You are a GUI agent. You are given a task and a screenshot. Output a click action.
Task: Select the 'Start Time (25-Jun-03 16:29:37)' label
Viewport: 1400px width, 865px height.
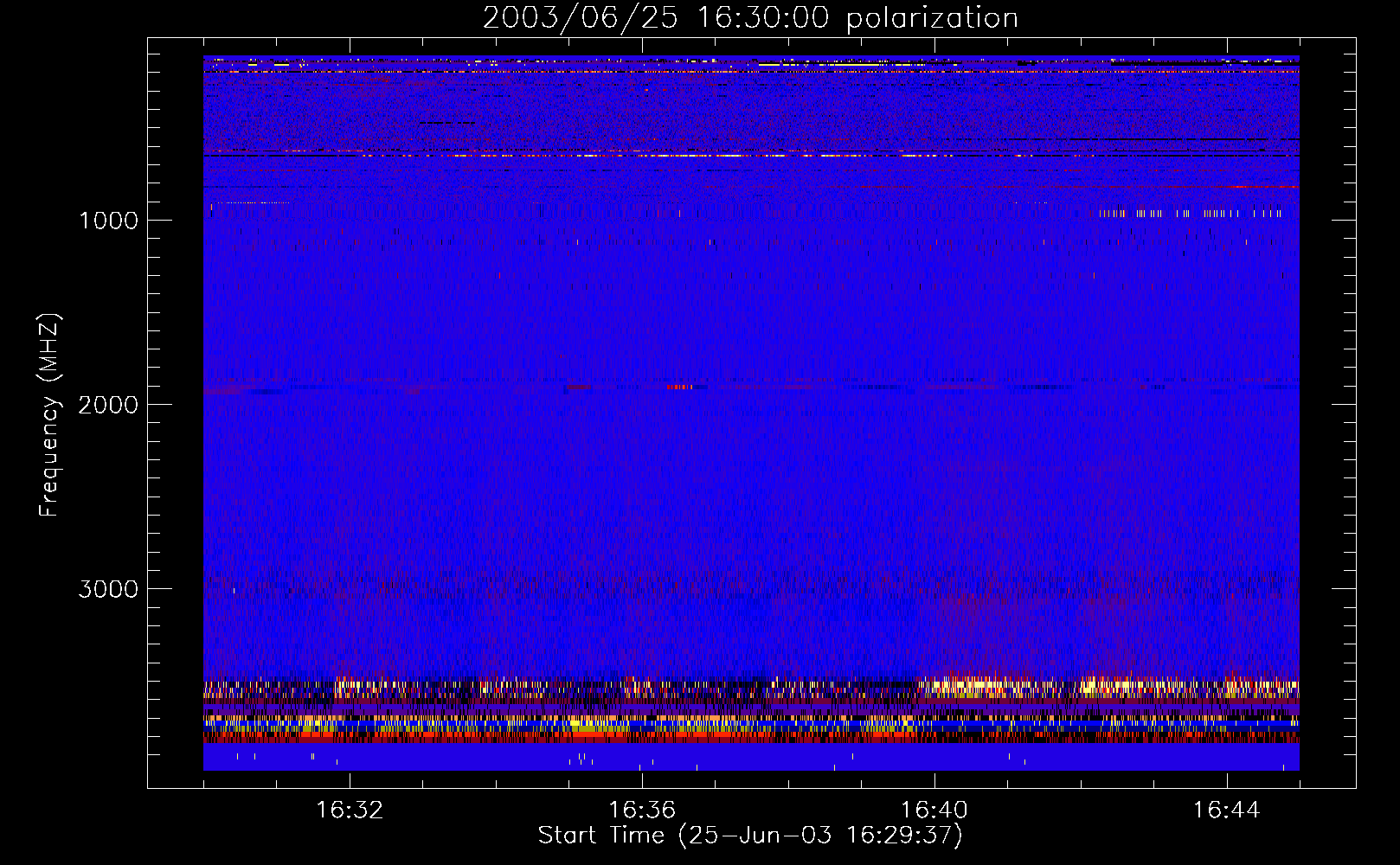[750, 836]
